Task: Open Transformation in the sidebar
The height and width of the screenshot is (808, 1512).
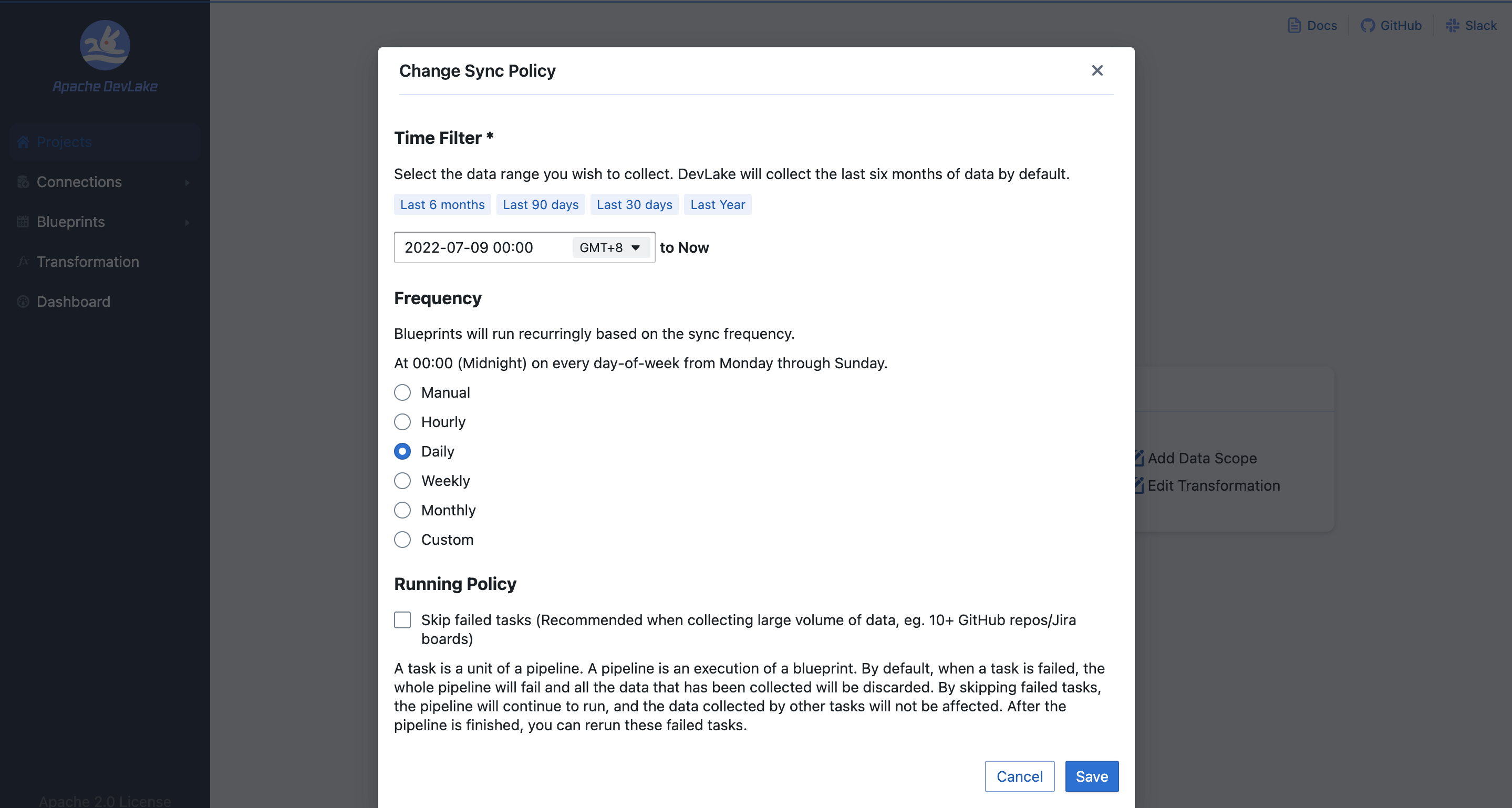Action: tap(88, 262)
